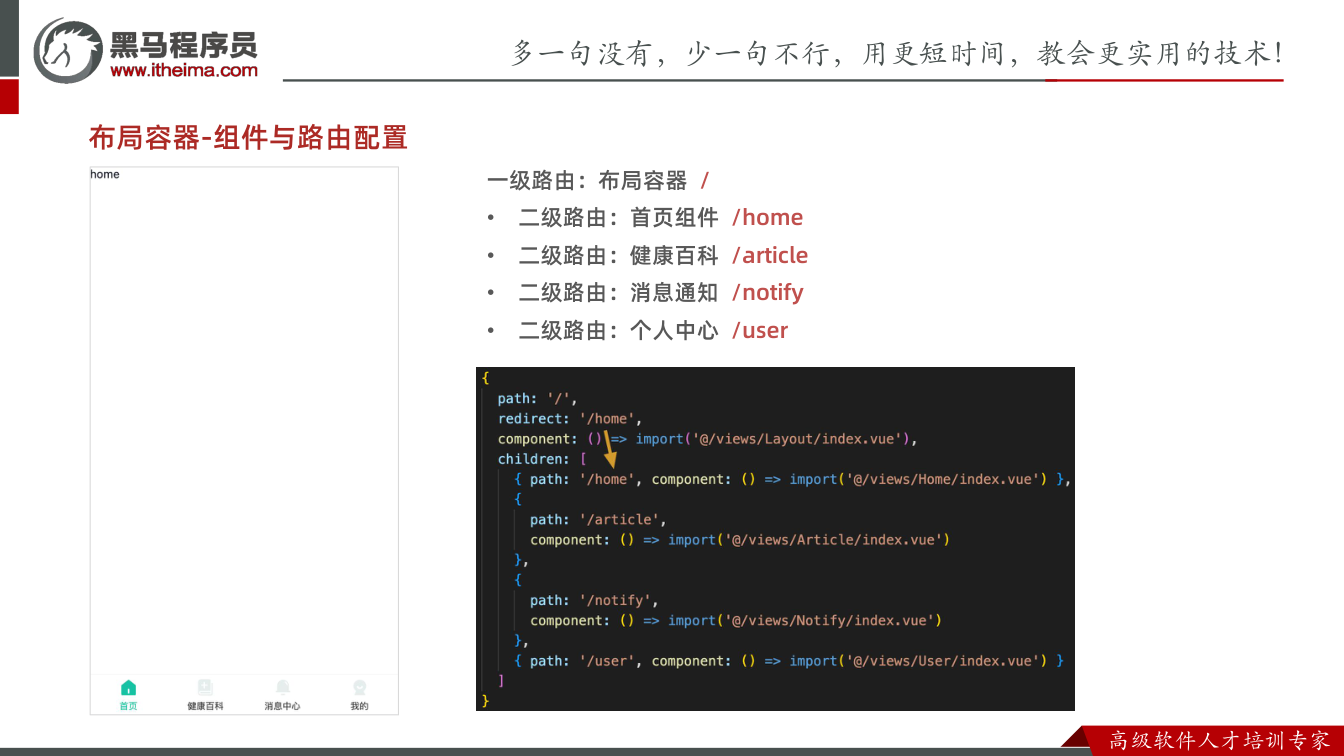Click the bullet text 二级路由：消息通知
The height and width of the screenshot is (756, 1344).
[619, 293]
